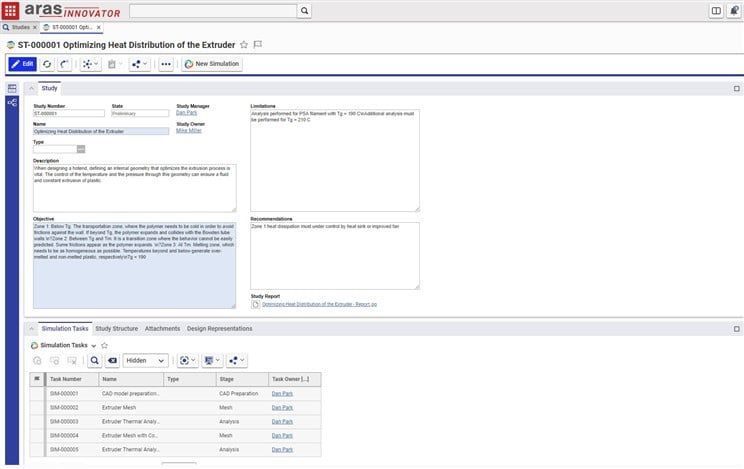Click the Study Number field
Image resolution: width=744 pixels, height=469 pixels.
69,113
